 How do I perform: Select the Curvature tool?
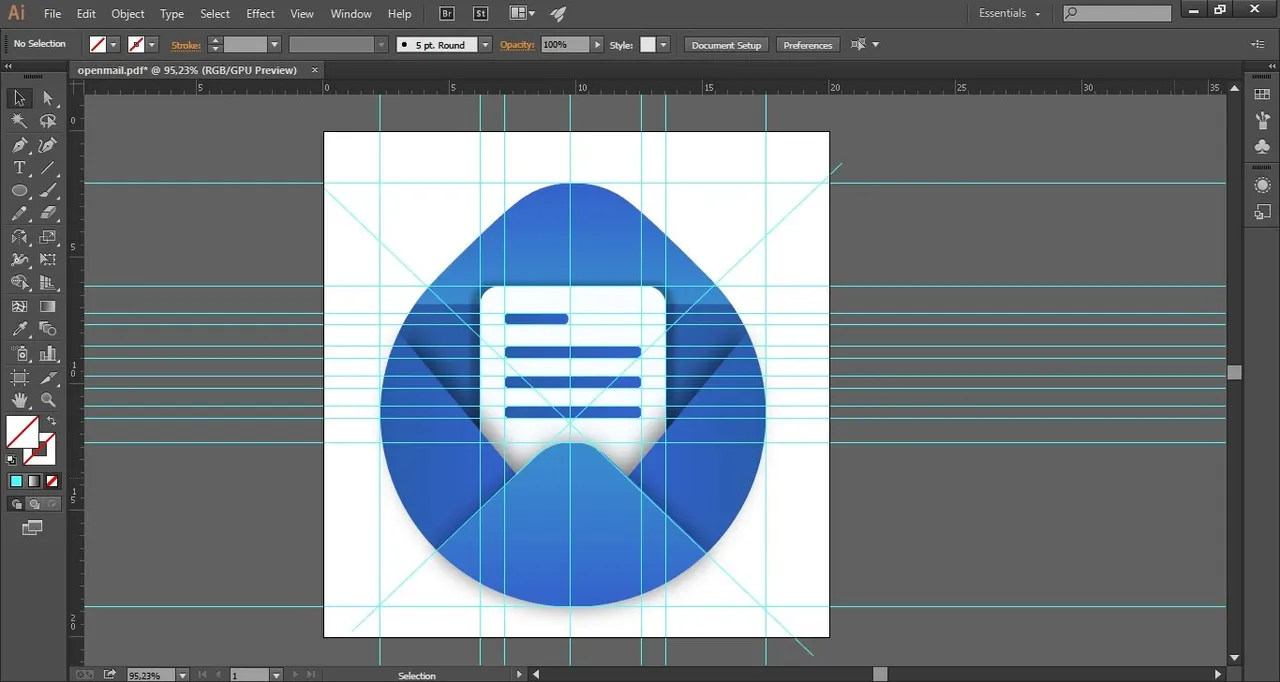48,145
